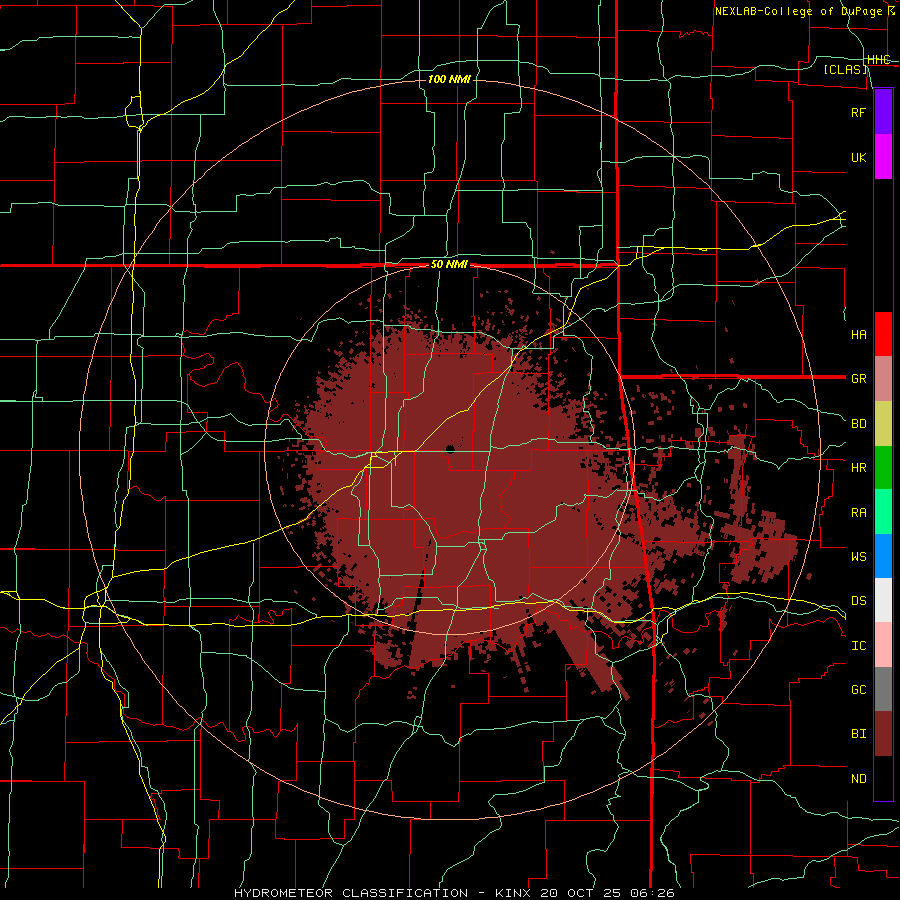
Task: Click the HA legend label
Action: click(858, 335)
